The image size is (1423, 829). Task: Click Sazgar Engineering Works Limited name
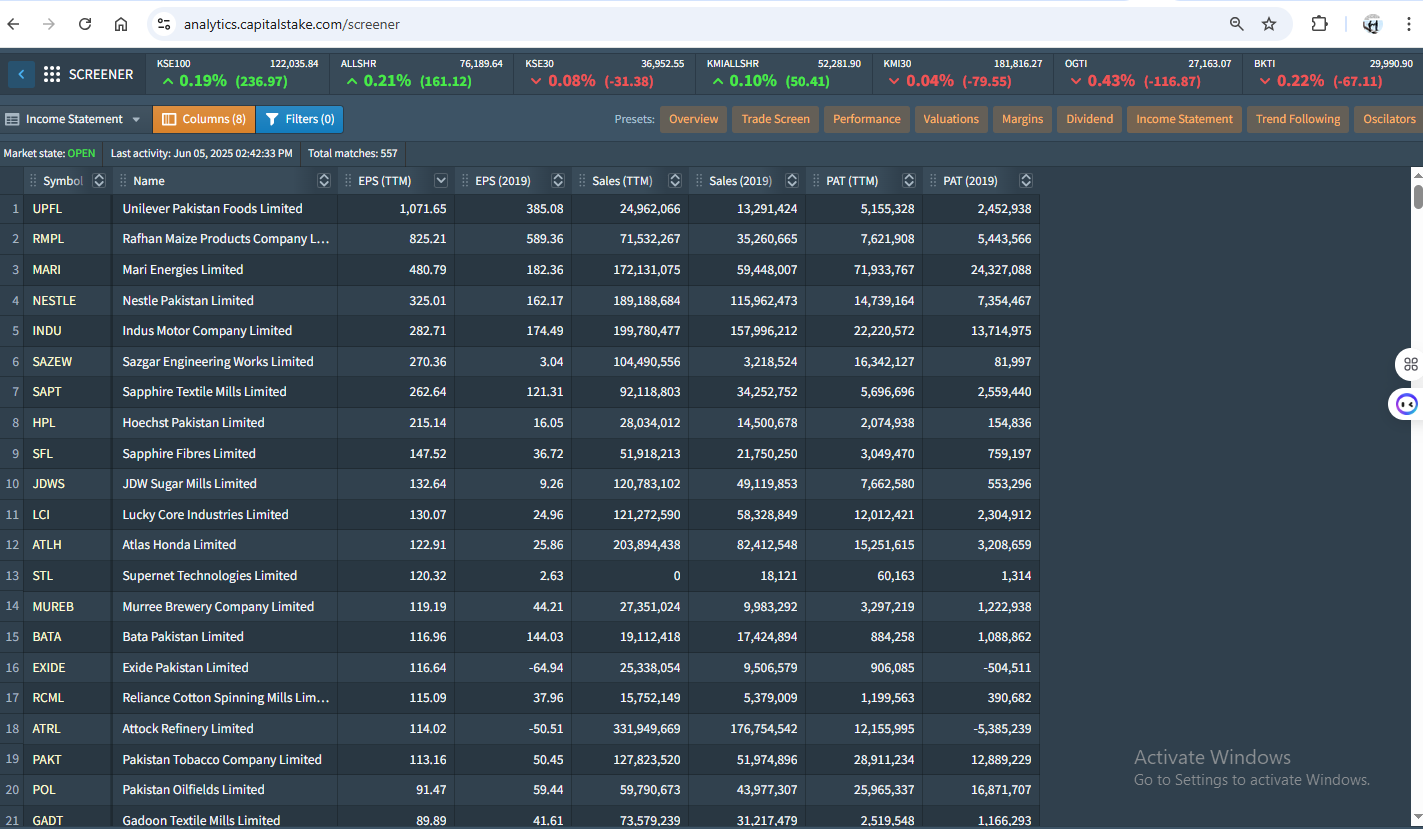coord(218,361)
